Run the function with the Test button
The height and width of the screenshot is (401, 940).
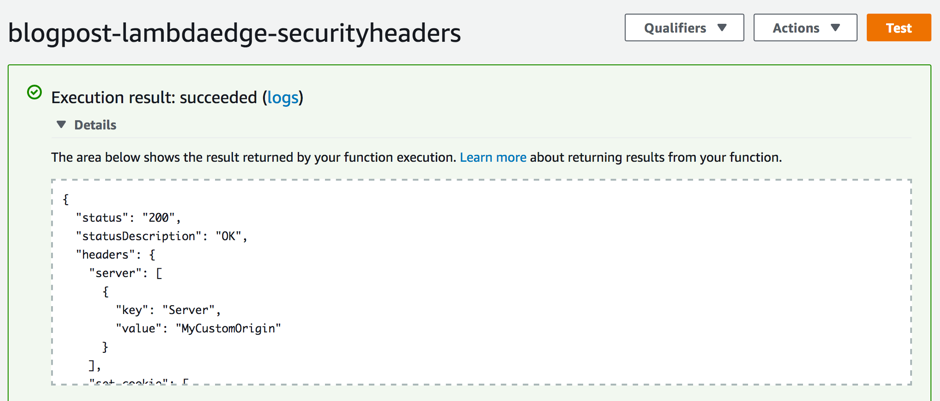tap(899, 28)
